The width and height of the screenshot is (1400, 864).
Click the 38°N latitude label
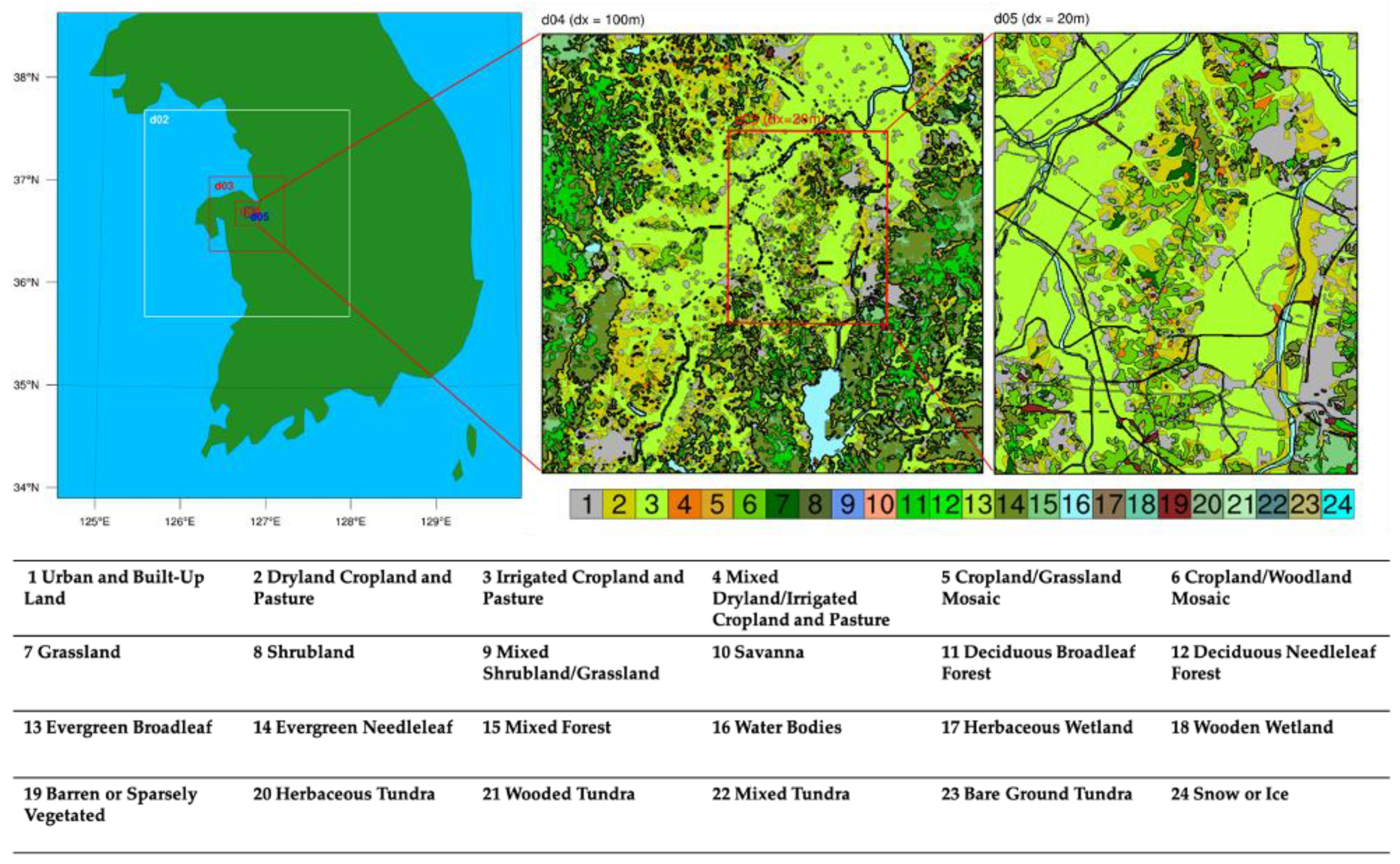pos(26,77)
